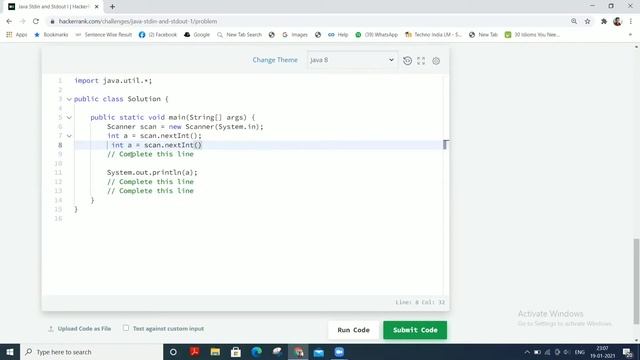Collapse the Solution class fold arrow
The width and height of the screenshot is (640, 360).
(69, 99)
